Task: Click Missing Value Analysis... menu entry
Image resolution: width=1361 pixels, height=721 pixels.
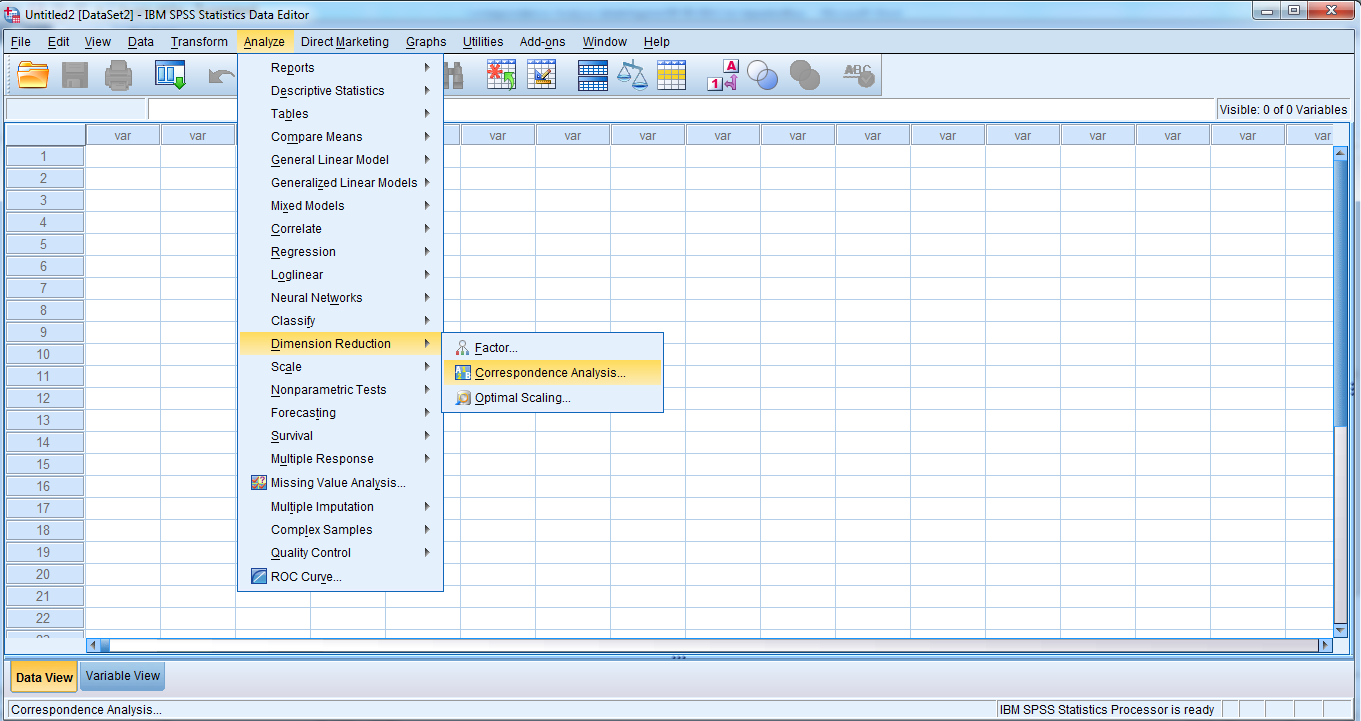Action: [x=340, y=483]
